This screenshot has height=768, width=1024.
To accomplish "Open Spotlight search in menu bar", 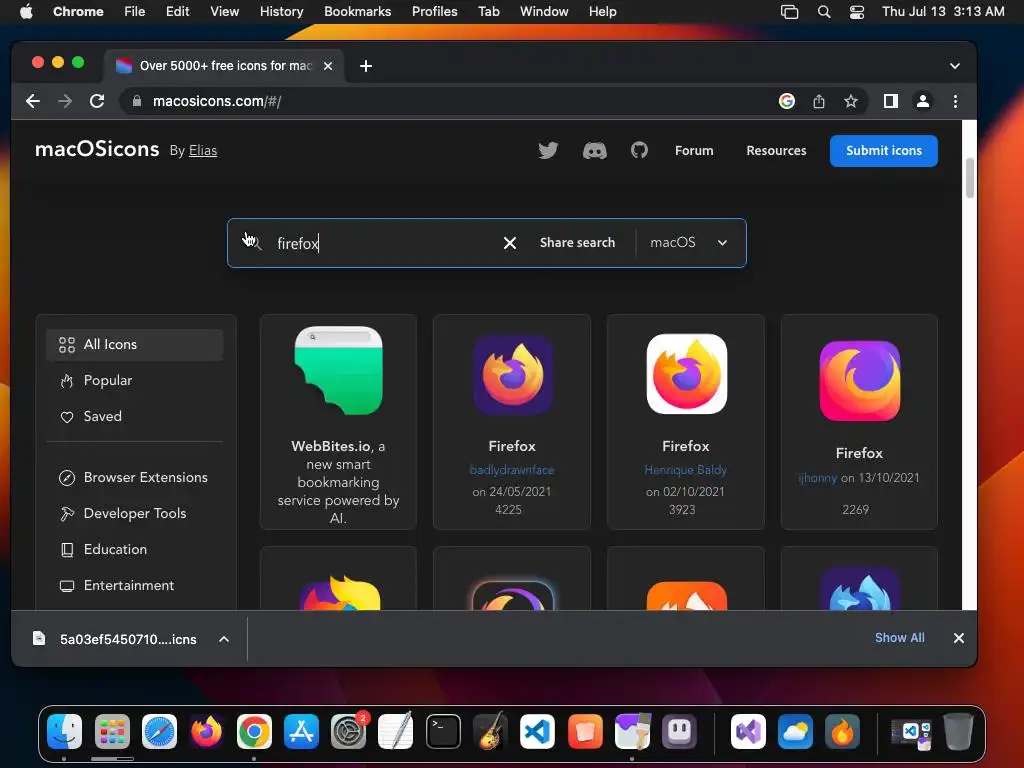I will tap(824, 12).
